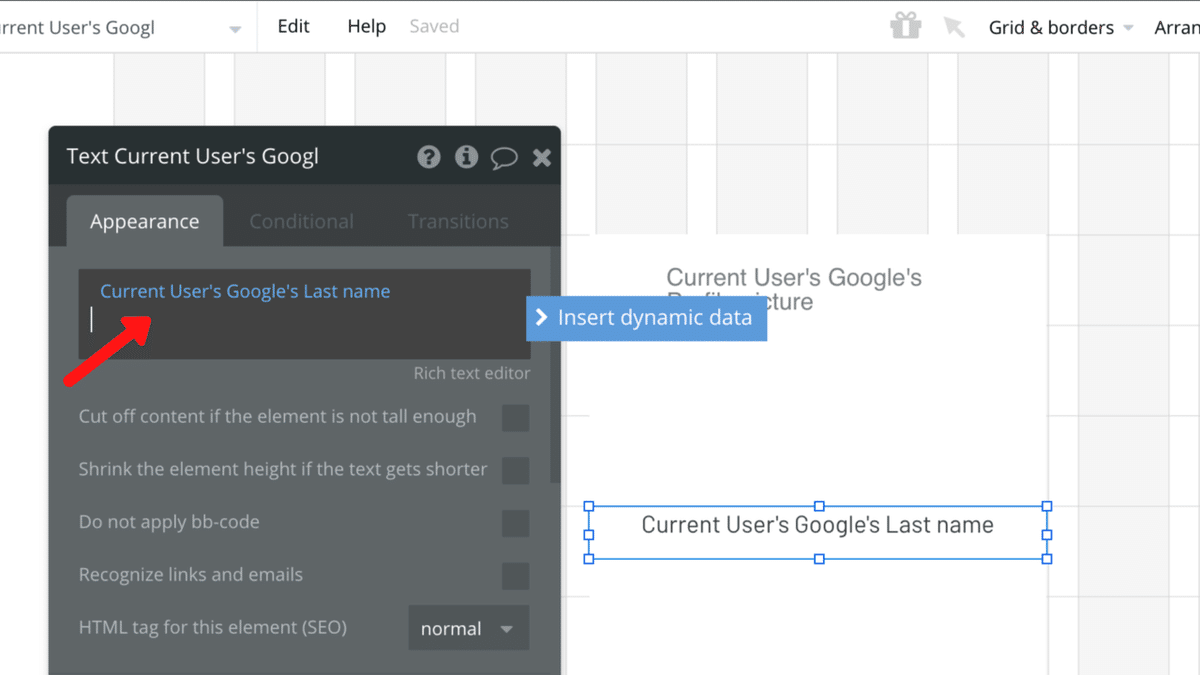The height and width of the screenshot is (675, 1200).
Task: Switch to the Transitions tab
Action: [x=458, y=222]
